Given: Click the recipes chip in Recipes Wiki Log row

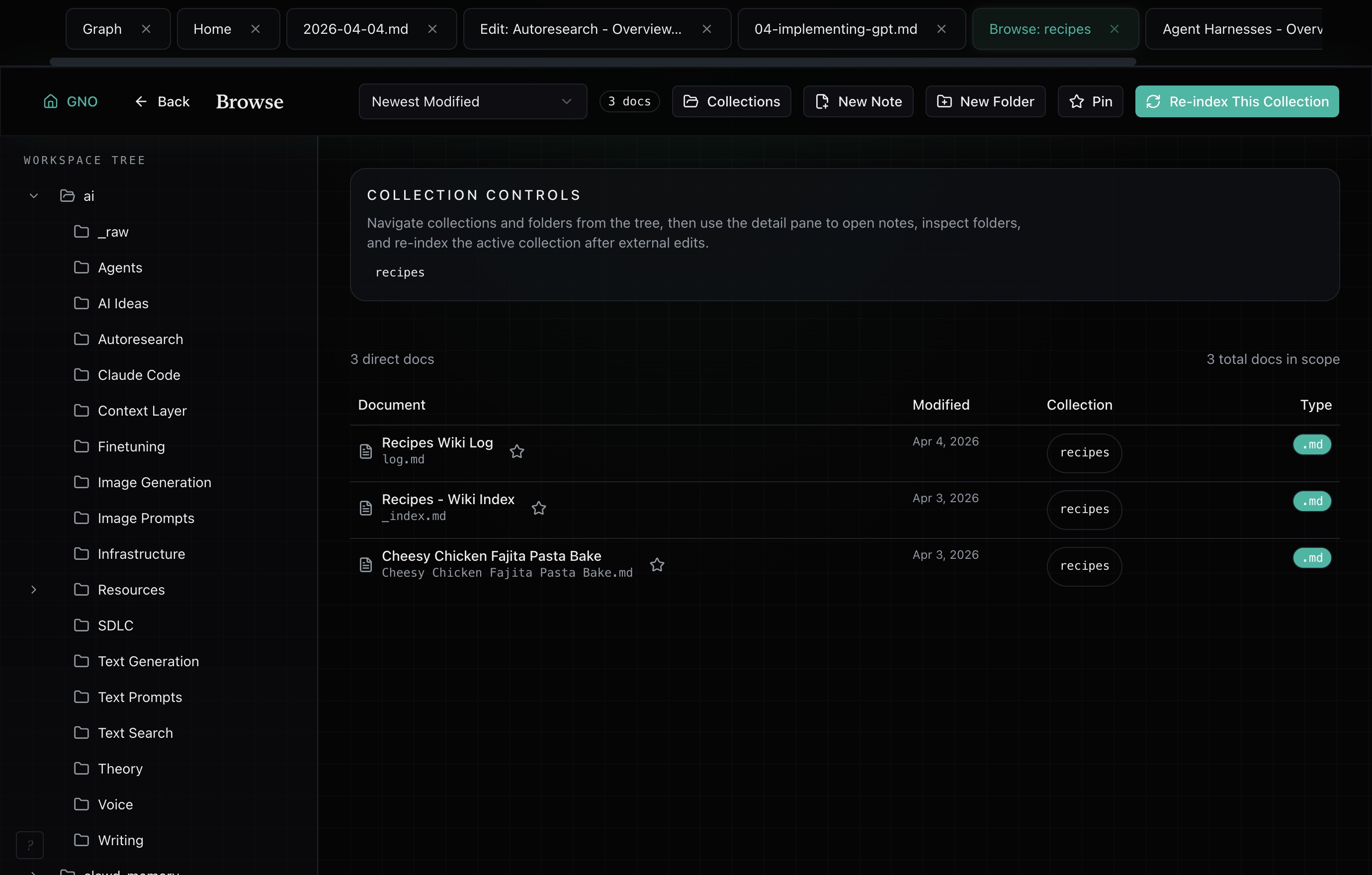Looking at the screenshot, I should click(x=1084, y=453).
